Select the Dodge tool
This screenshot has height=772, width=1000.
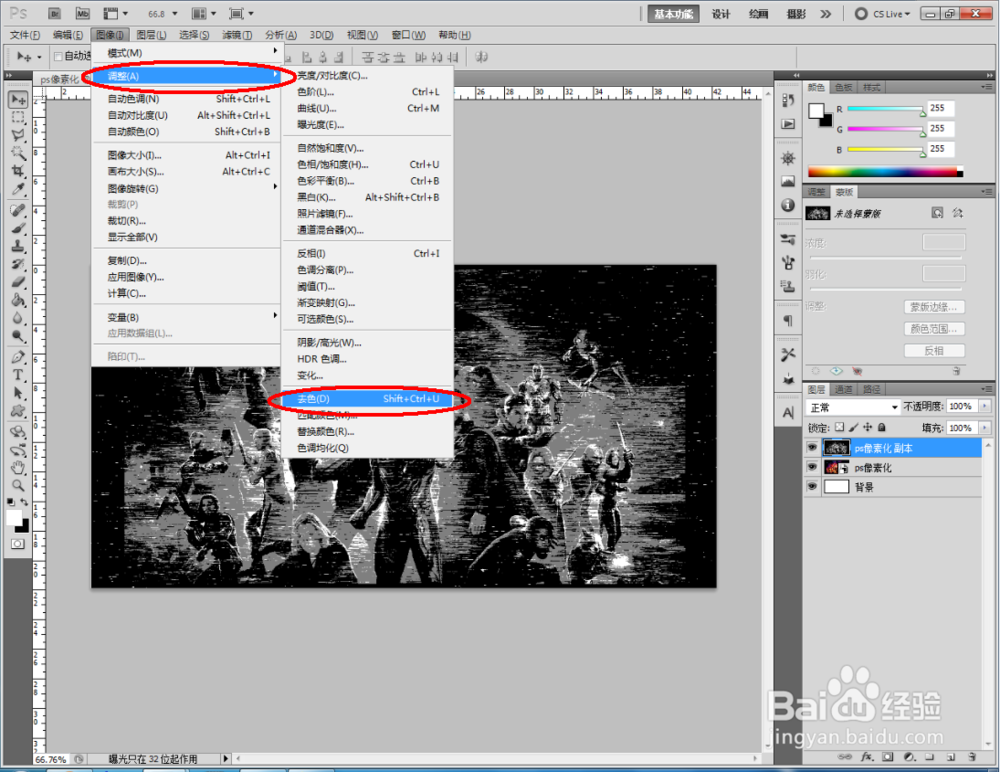pyautogui.click(x=18, y=336)
